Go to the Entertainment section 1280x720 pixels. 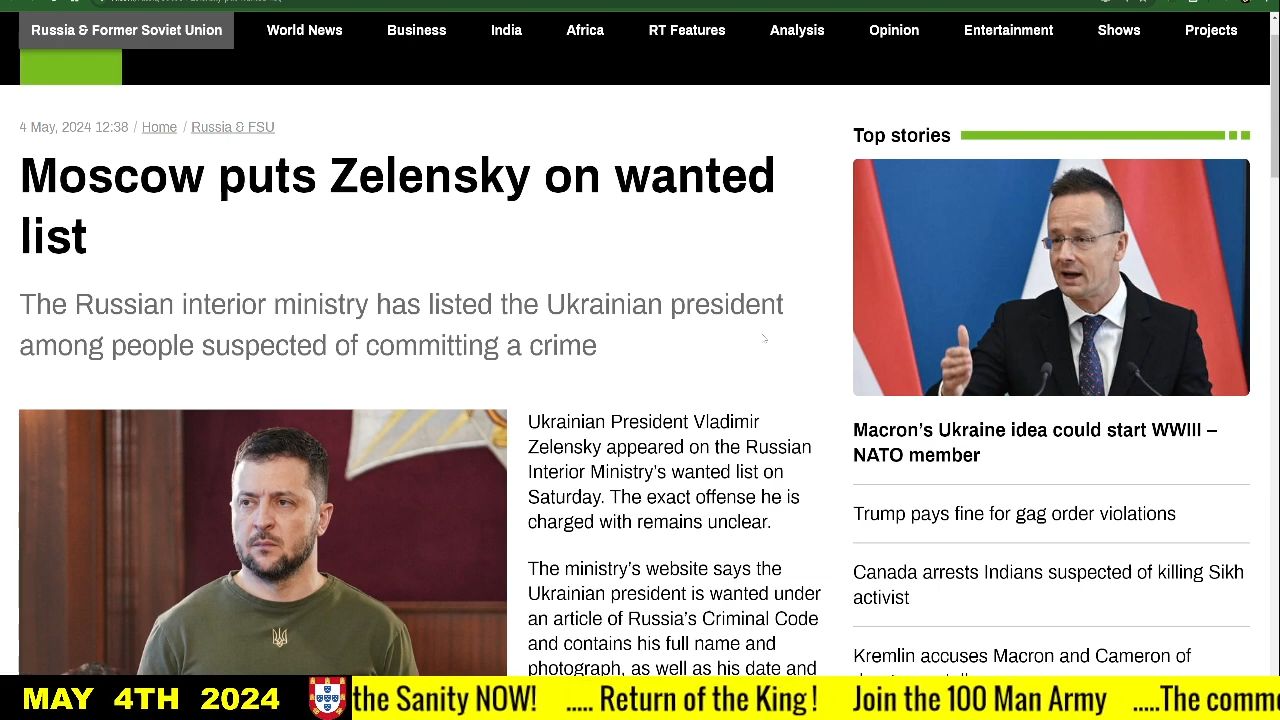[x=1008, y=30]
